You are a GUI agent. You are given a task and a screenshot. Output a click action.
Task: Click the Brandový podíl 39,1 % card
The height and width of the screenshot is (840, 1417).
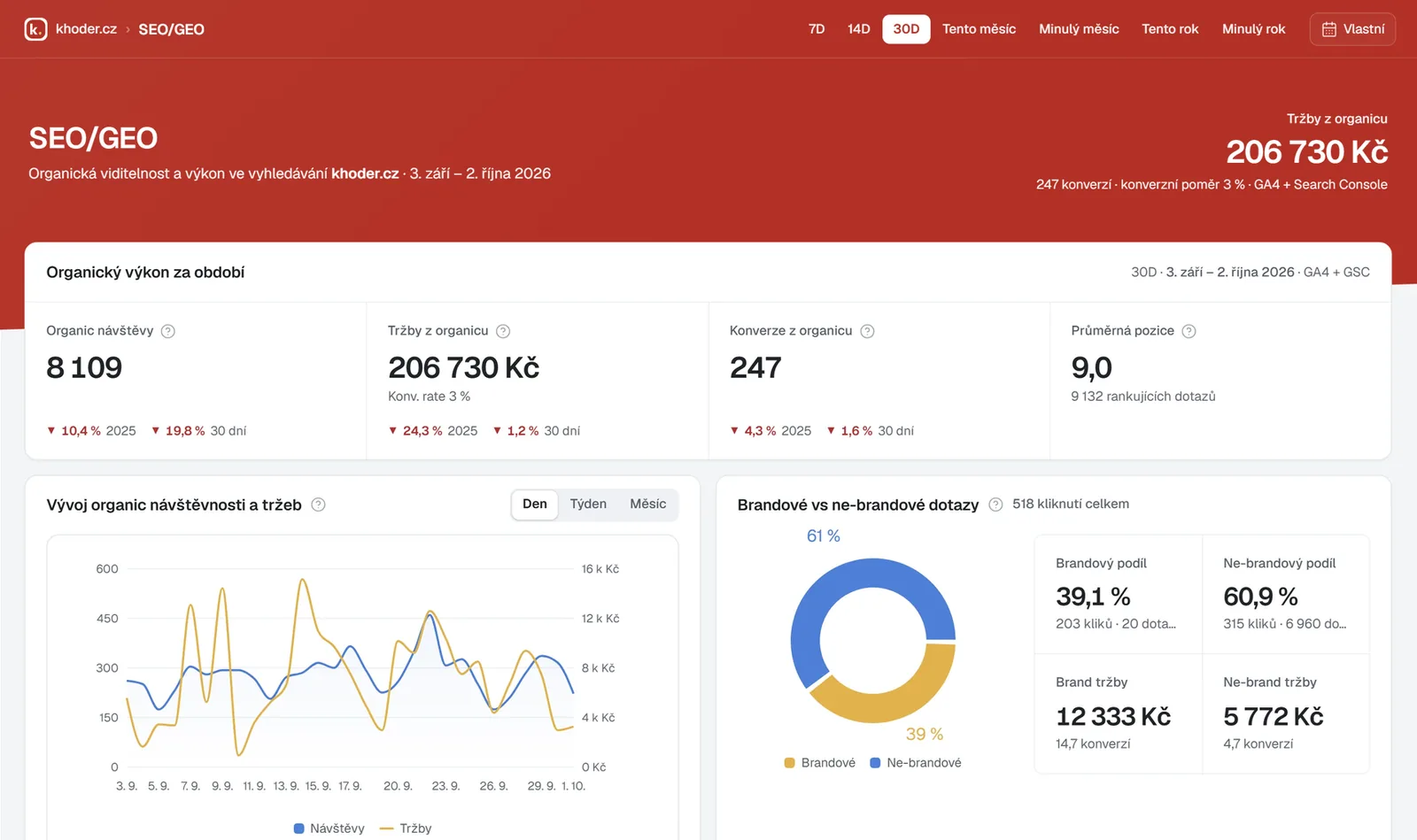pos(1118,595)
